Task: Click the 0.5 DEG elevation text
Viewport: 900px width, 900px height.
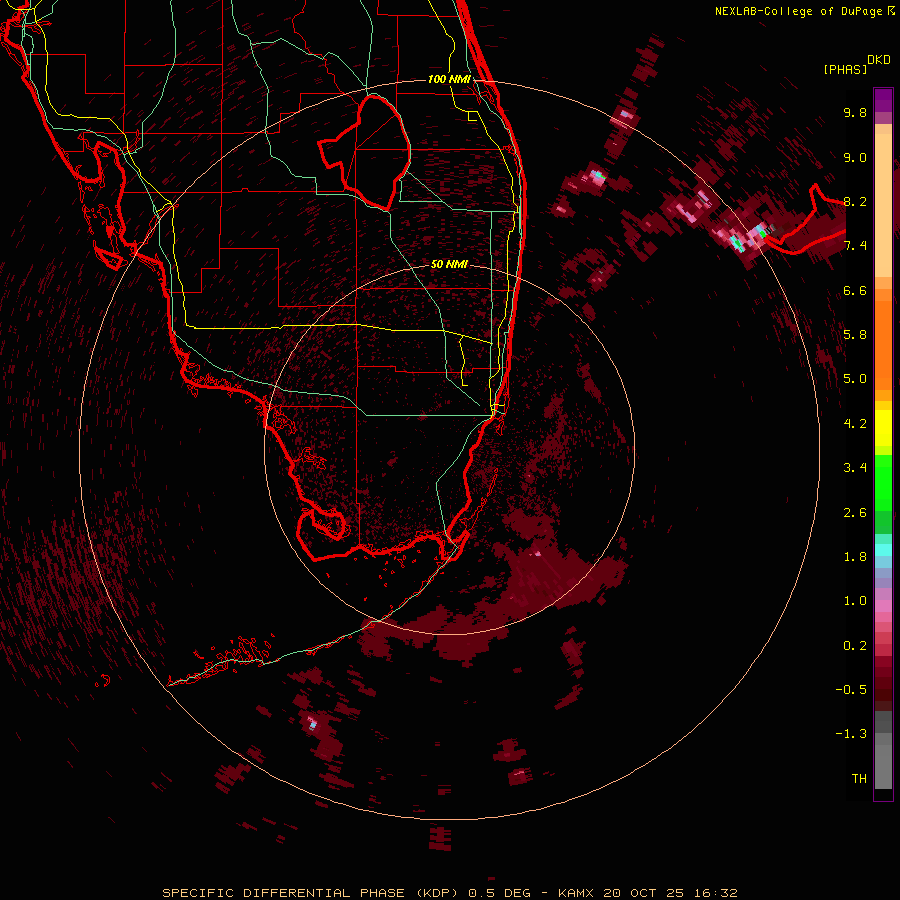Action: click(497, 893)
